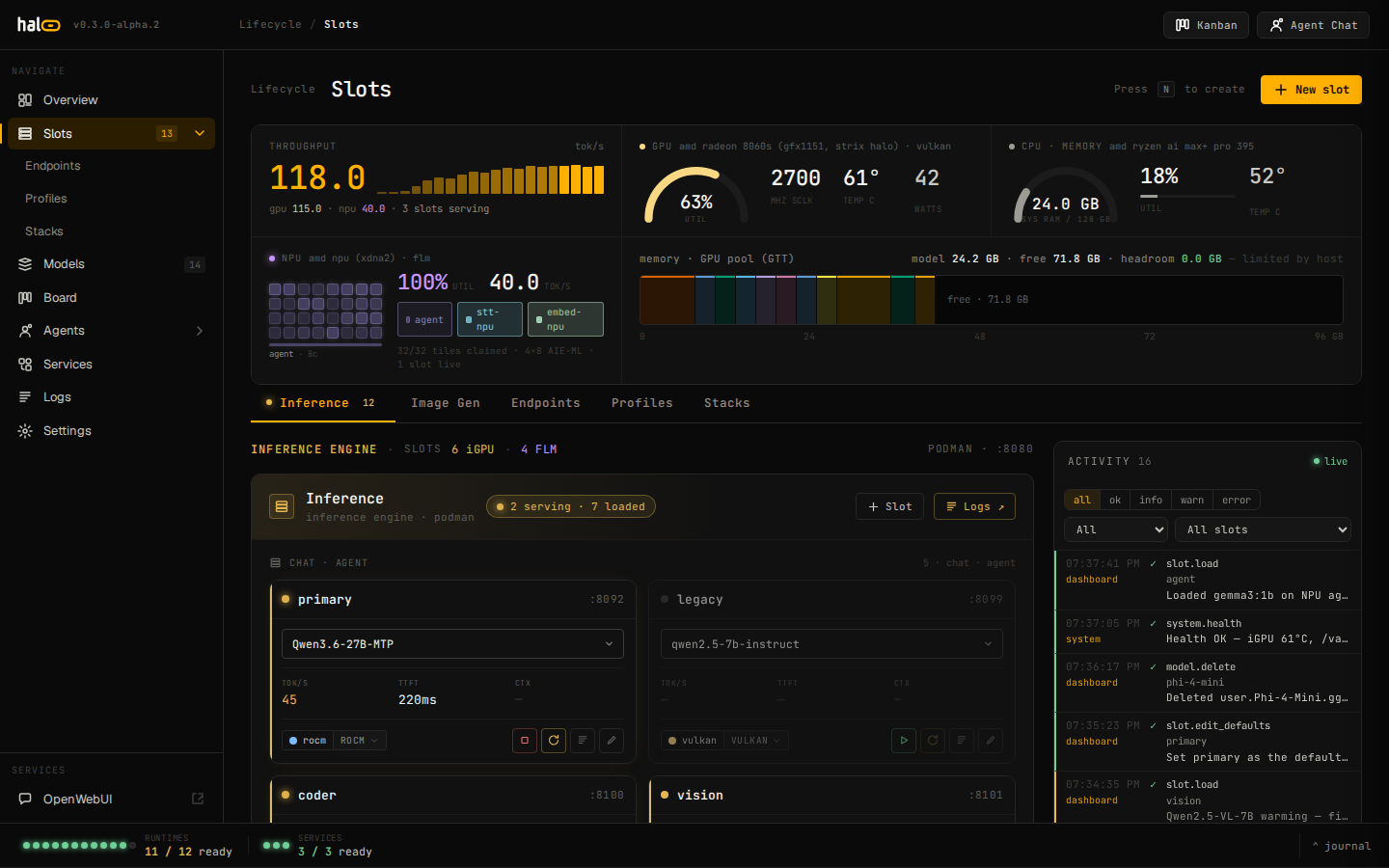This screenshot has width=1389, height=868.
Task: Open the ROCM backend dropdown
Action: coord(359,741)
